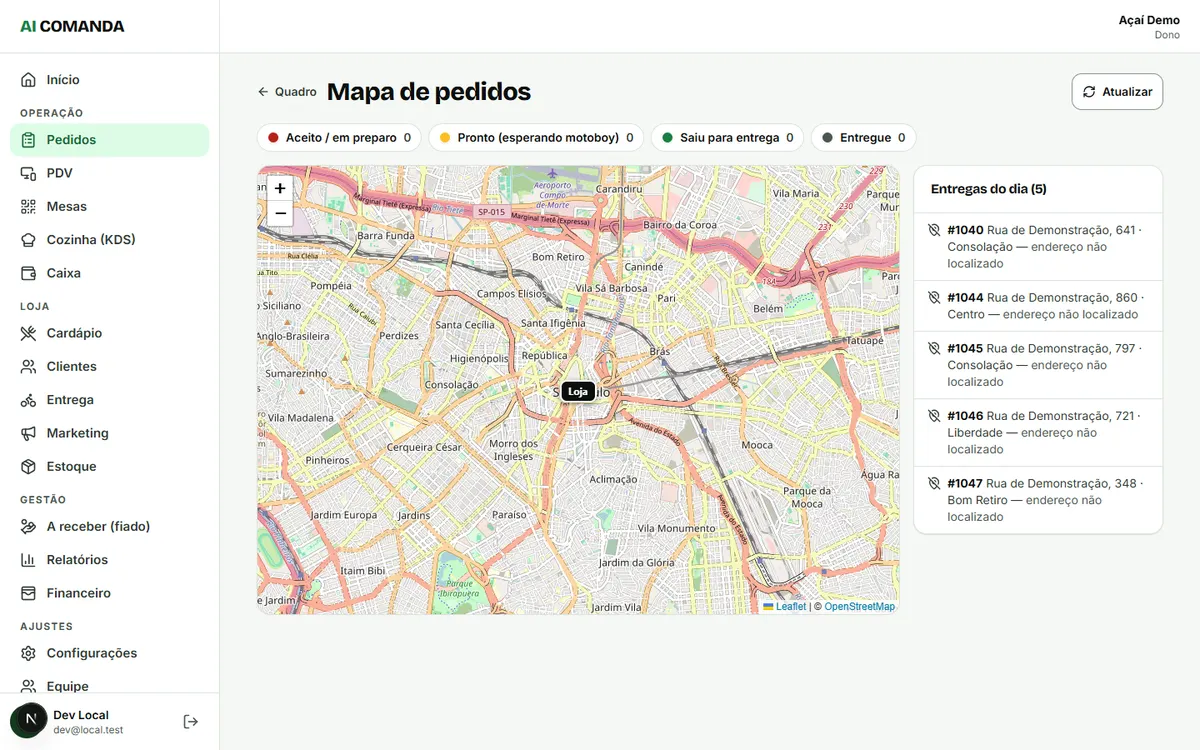Click the no-location pin icon for order #1046

coord(935,415)
